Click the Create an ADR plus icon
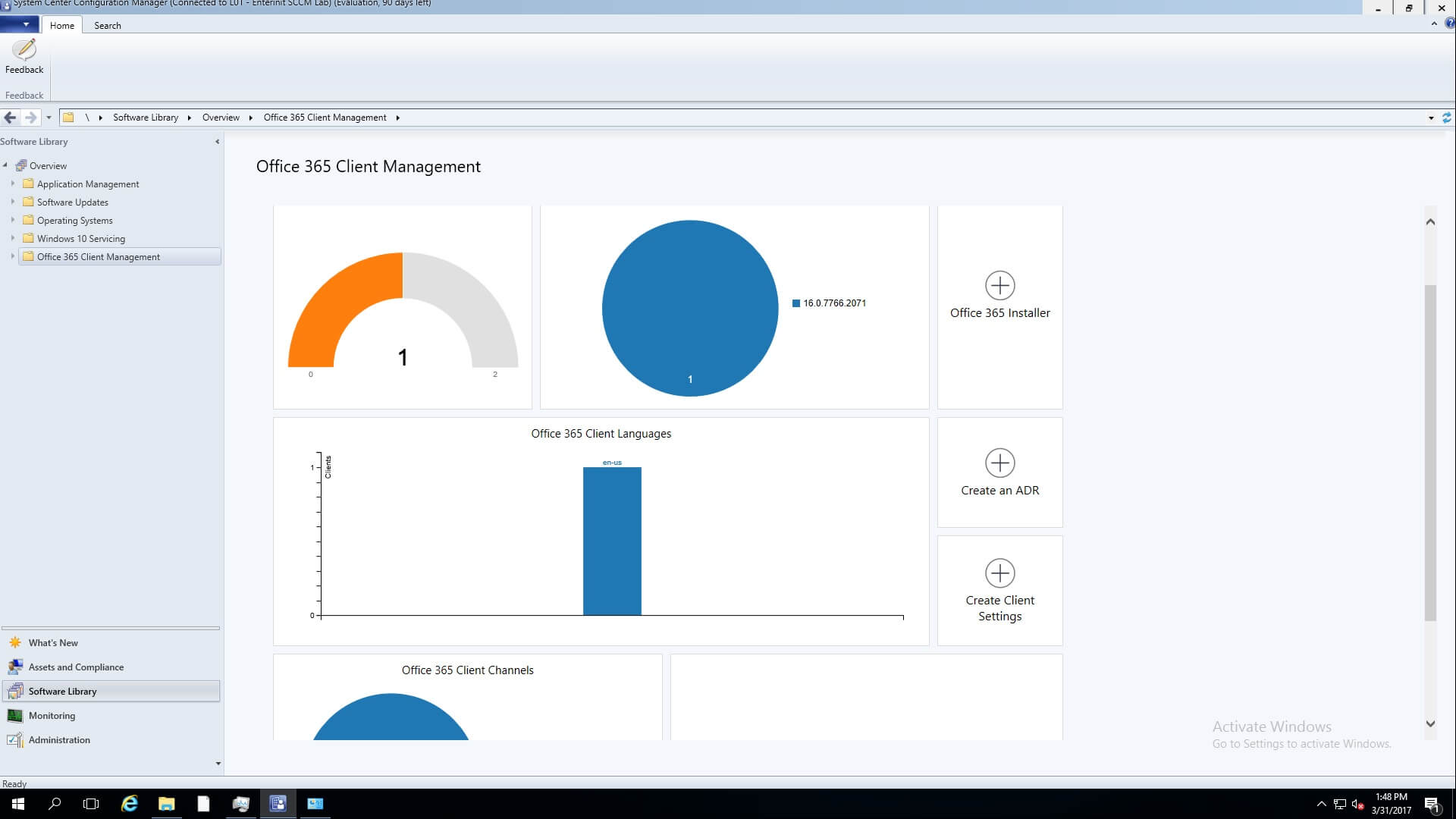 (x=999, y=463)
